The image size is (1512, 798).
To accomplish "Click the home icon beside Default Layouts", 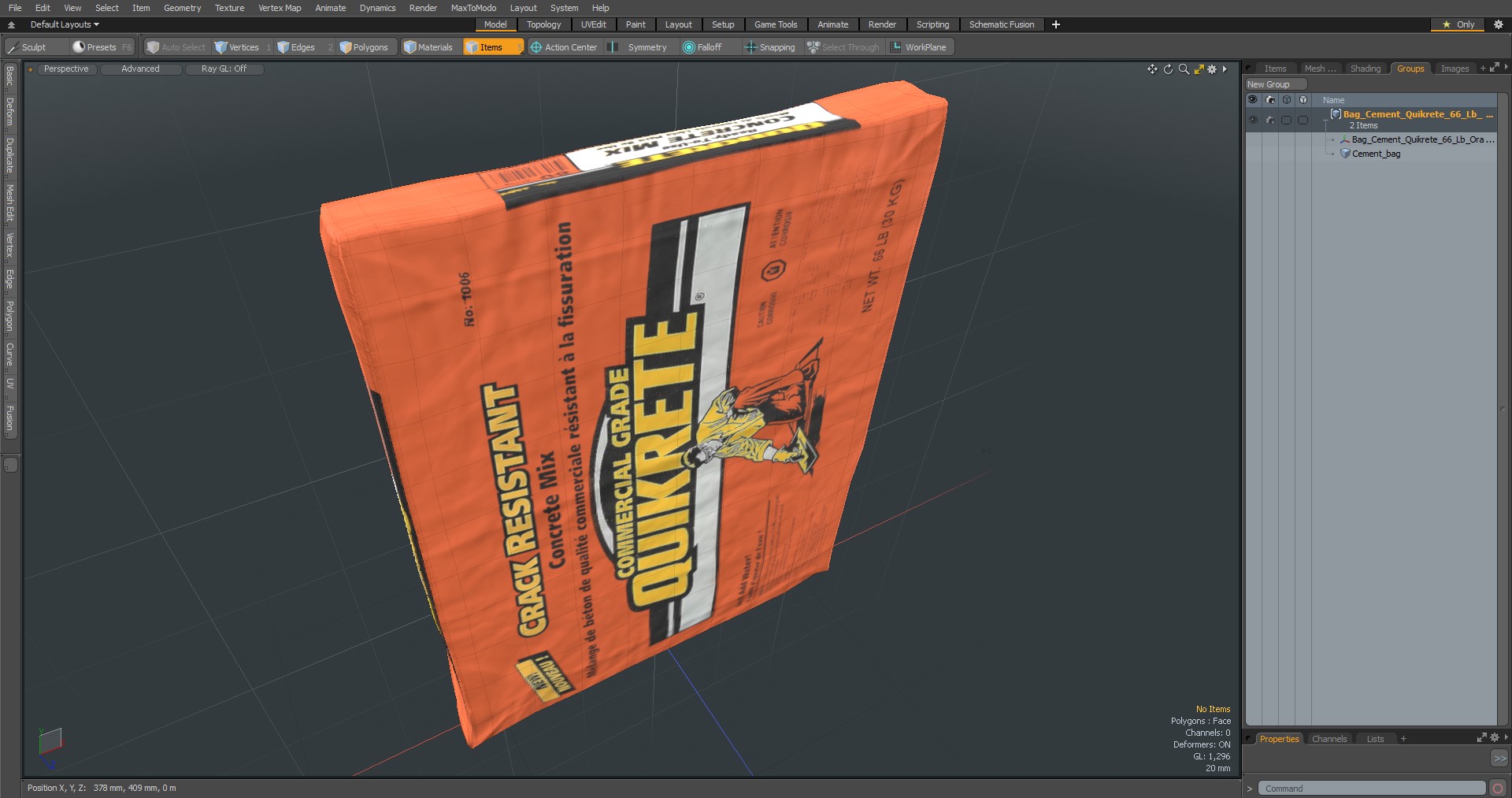I will pyautogui.click(x=12, y=24).
